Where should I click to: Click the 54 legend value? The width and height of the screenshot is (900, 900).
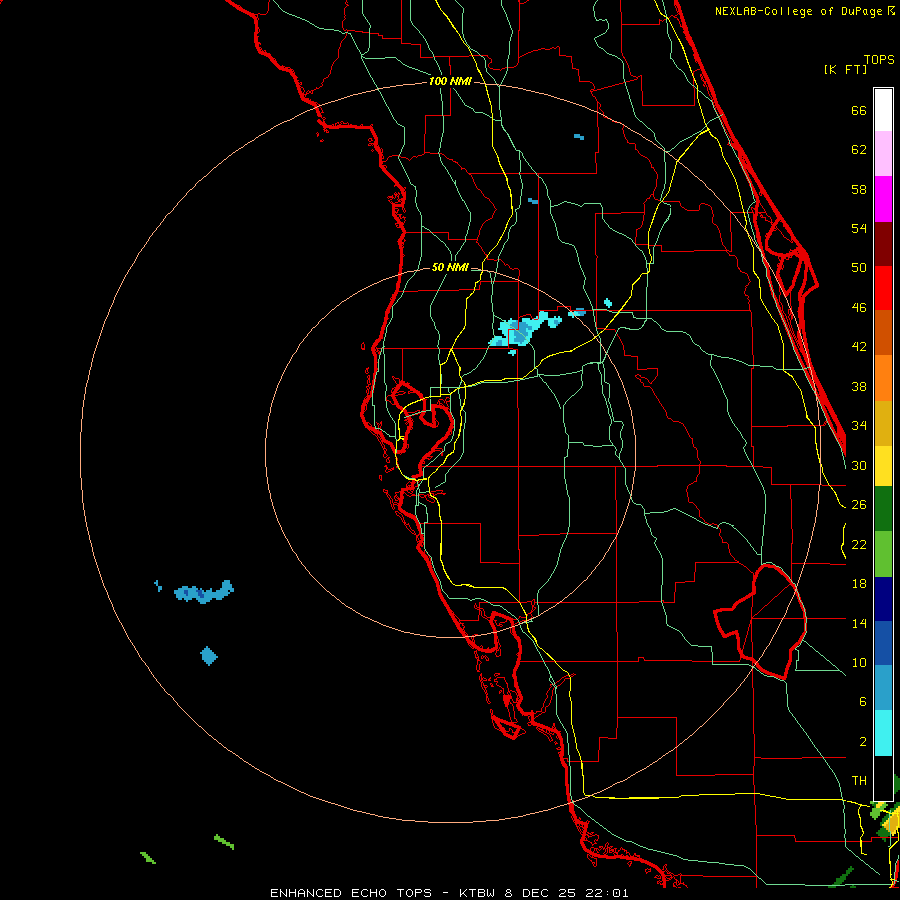point(859,228)
